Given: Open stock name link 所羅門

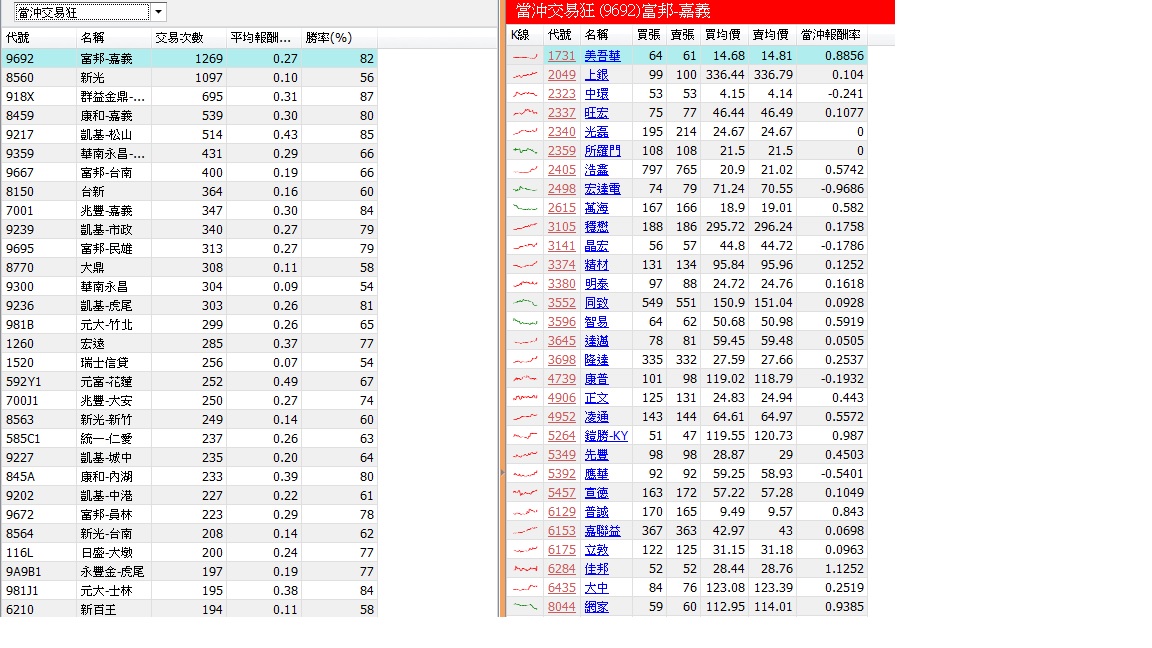Looking at the screenshot, I should tap(602, 151).
